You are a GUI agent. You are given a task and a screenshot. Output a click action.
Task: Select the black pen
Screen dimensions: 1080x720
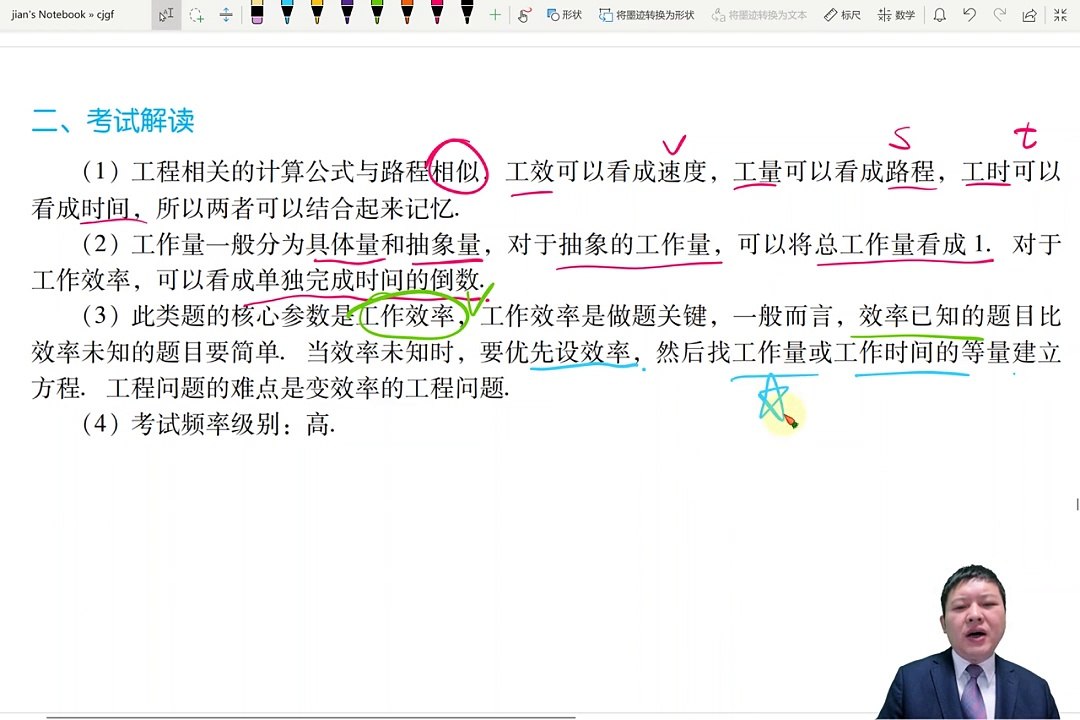(x=467, y=13)
